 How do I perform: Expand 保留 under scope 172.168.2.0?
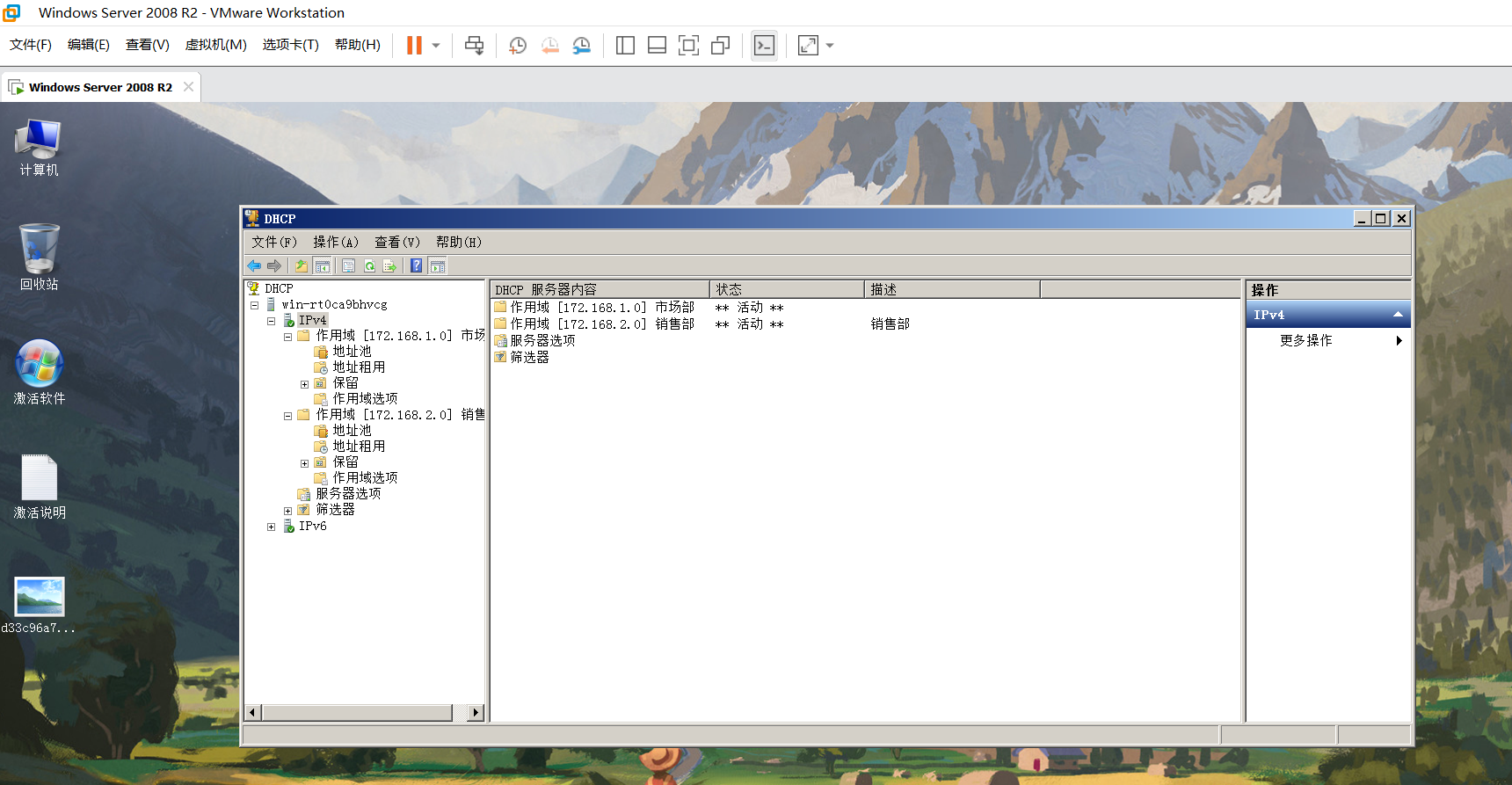304,463
